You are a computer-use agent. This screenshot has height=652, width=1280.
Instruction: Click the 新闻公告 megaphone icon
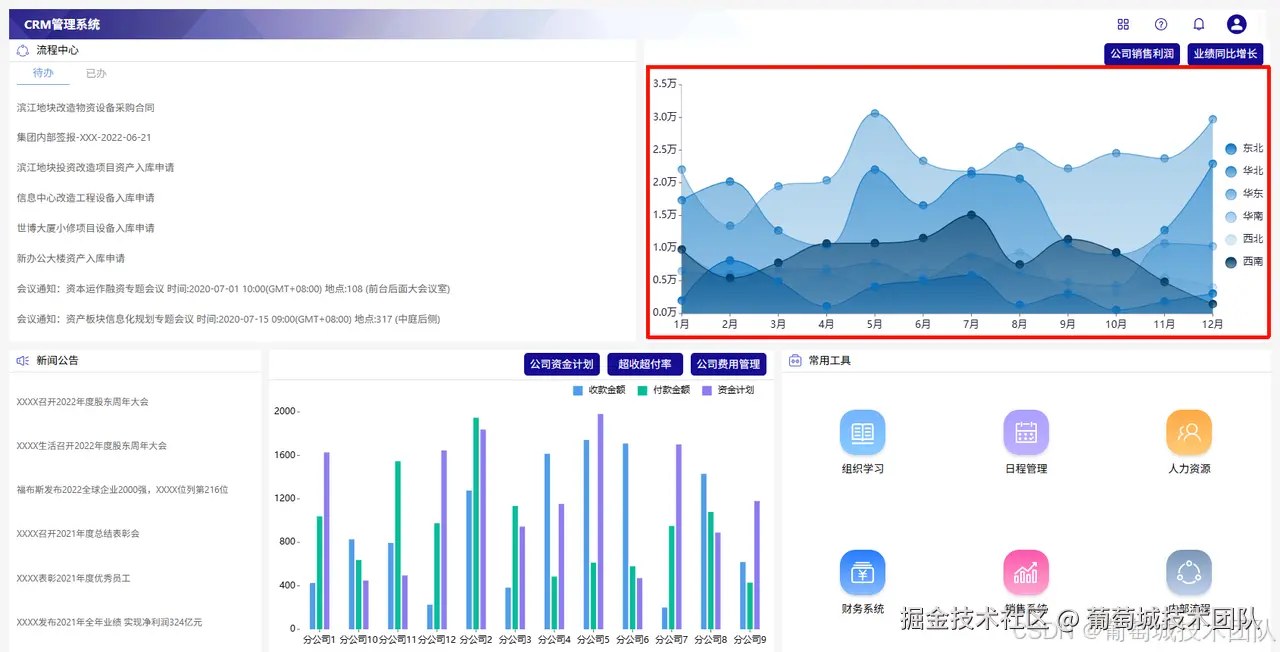click(23, 360)
